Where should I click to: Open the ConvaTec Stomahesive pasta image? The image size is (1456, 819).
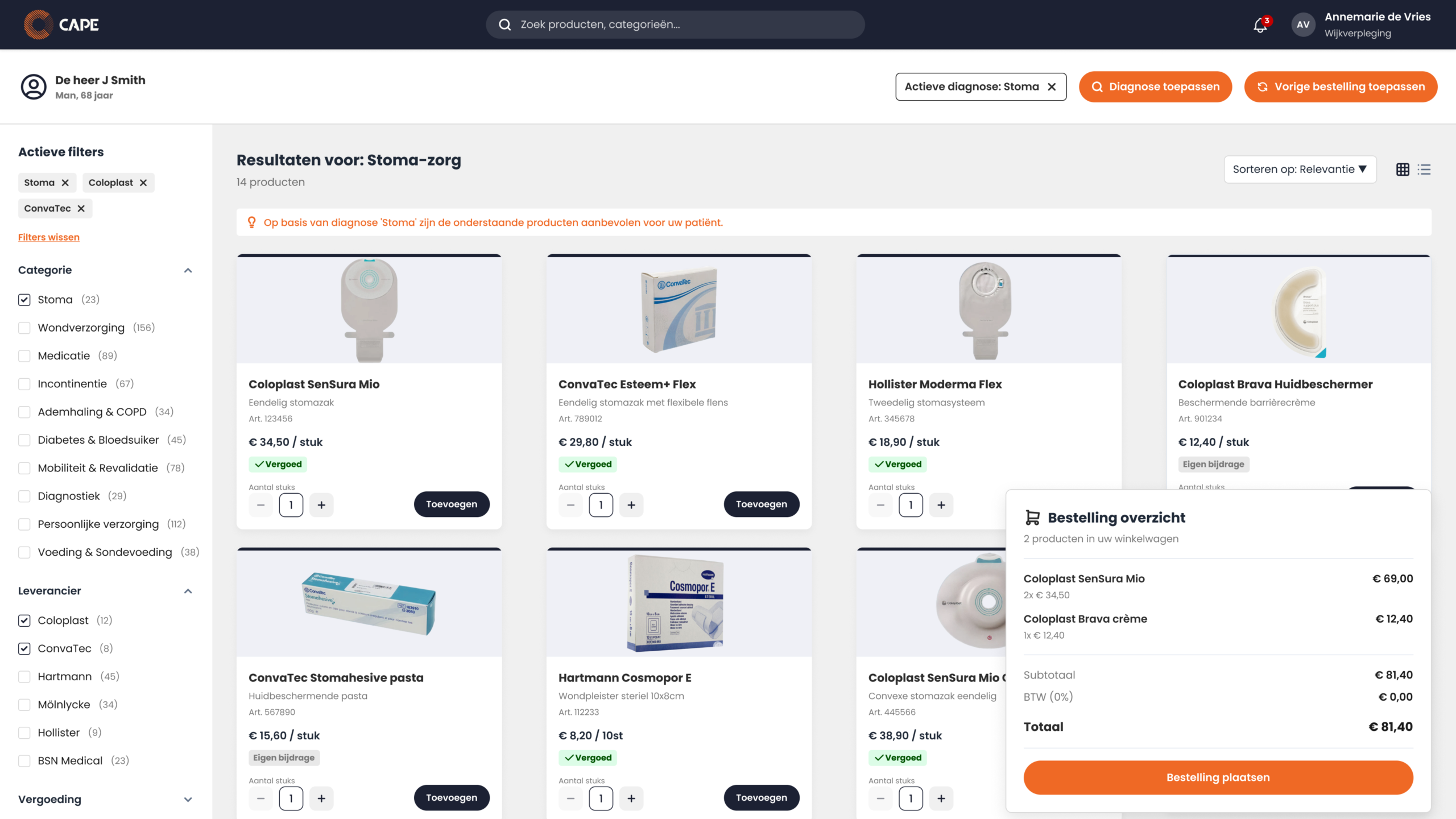[x=369, y=603]
